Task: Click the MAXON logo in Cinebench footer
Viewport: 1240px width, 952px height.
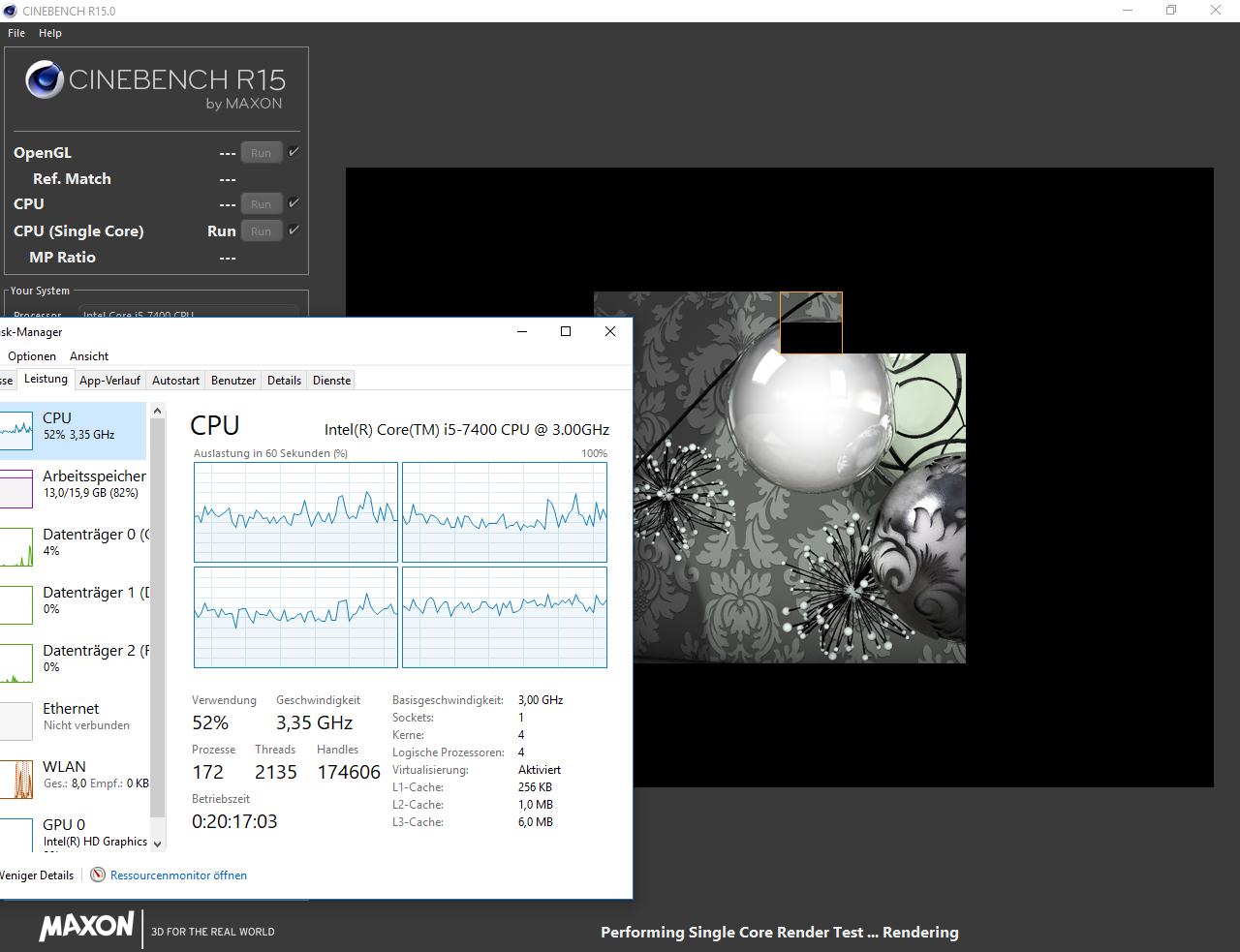Action: 86,926
